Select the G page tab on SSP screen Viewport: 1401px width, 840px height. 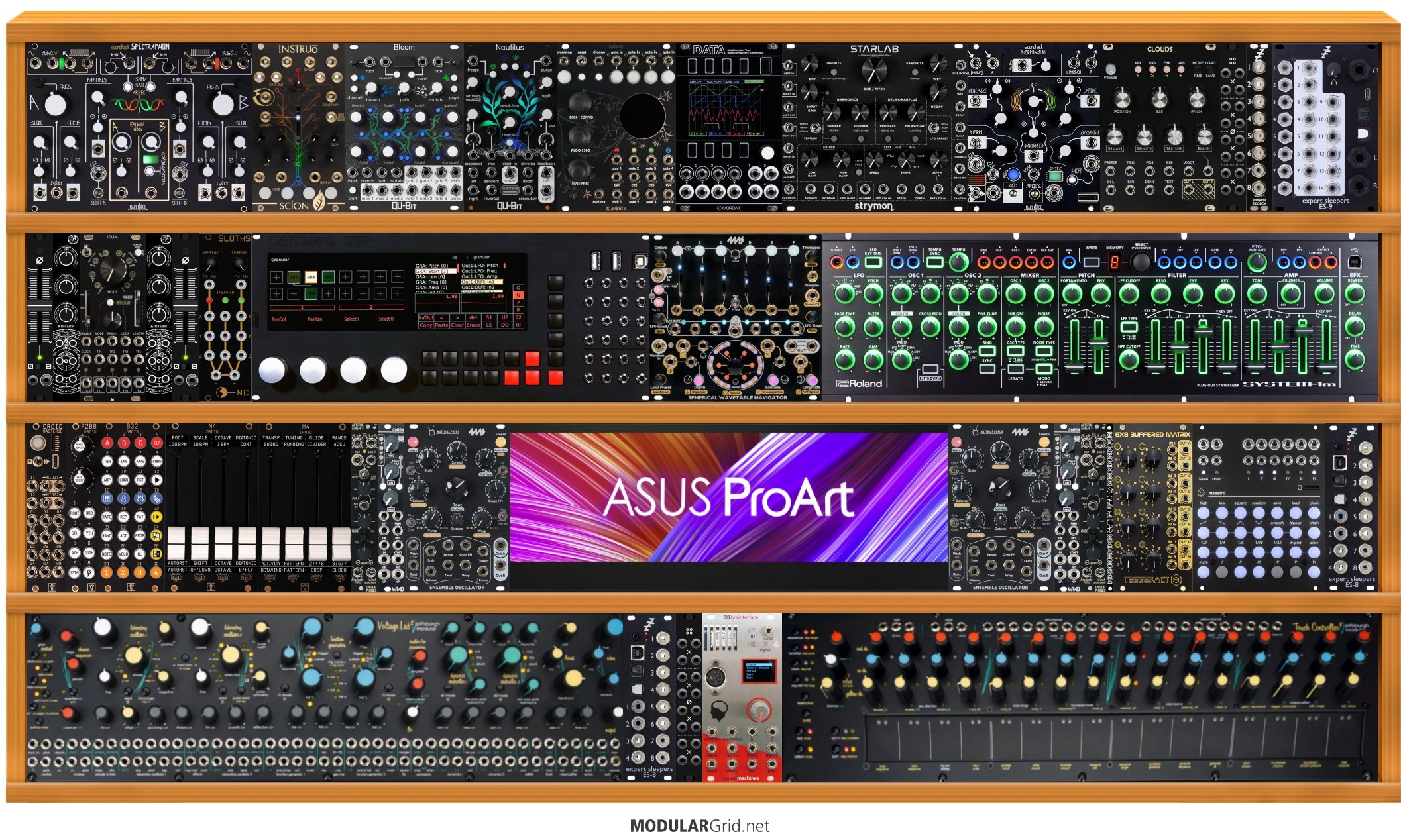[x=518, y=288]
